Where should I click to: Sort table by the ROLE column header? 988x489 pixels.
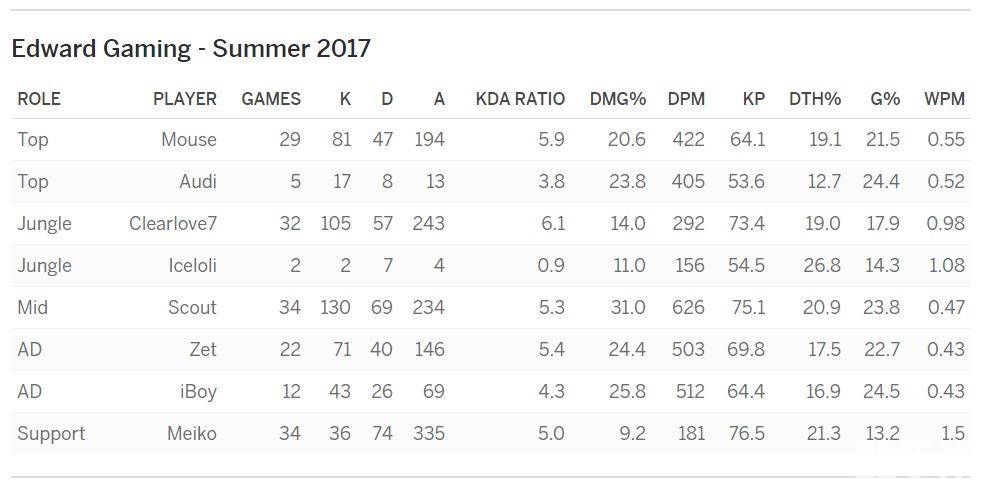(39, 98)
